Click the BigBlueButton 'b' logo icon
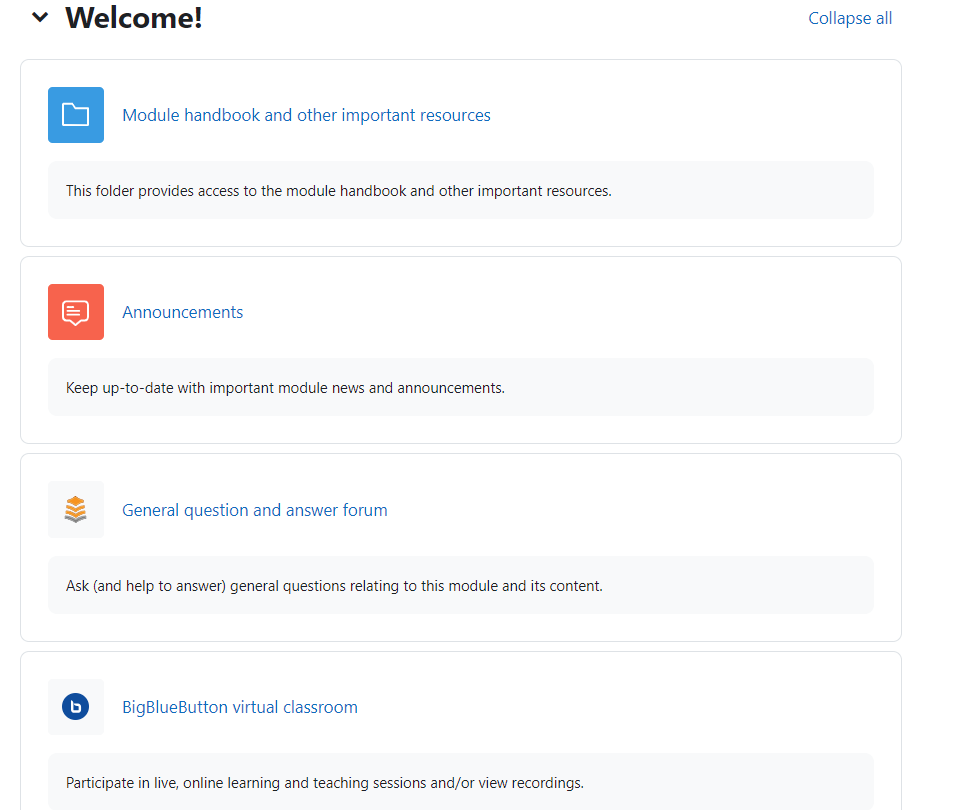This screenshot has height=810, width=975. click(76, 707)
